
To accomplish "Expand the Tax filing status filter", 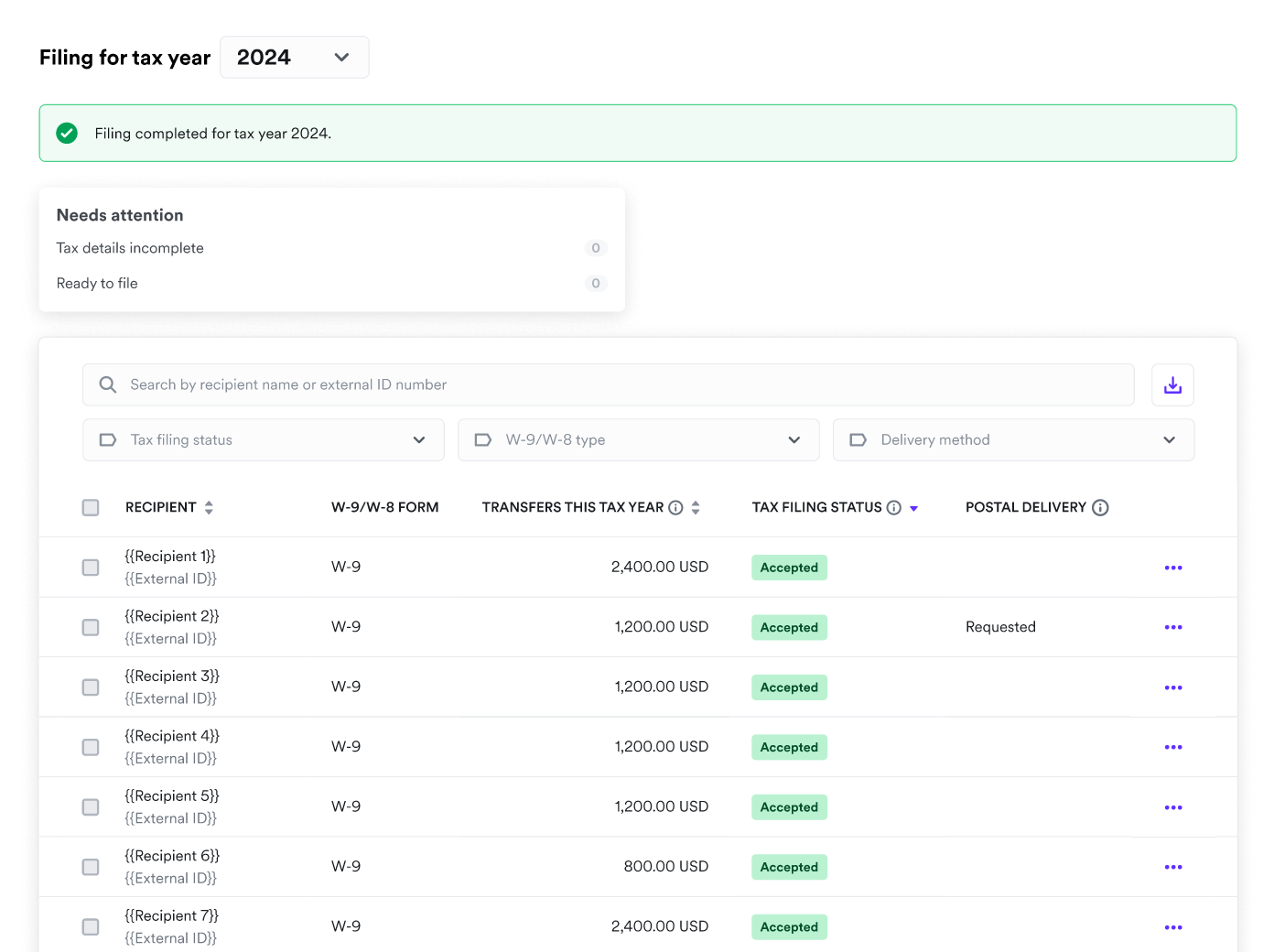I will [263, 440].
